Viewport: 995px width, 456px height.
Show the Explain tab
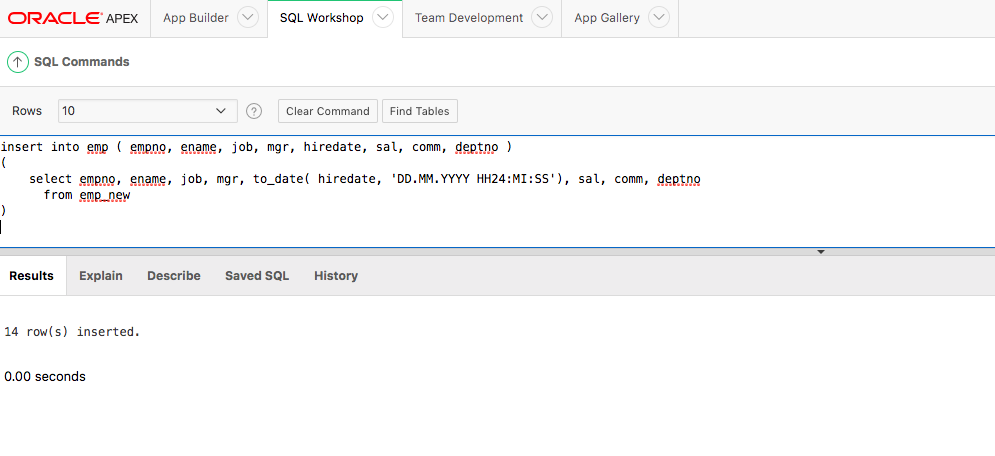click(101, 276)
